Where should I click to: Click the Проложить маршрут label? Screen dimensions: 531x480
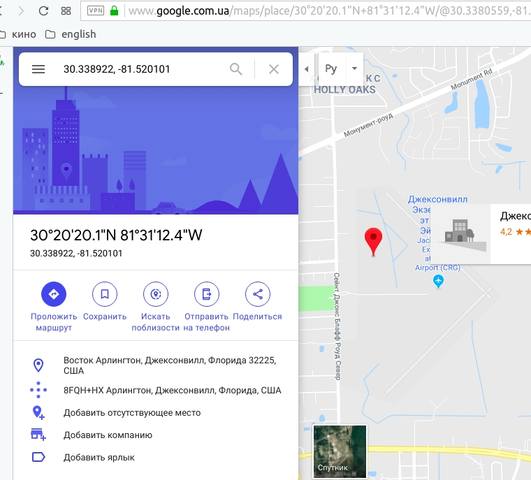click(x=54, y=322)
